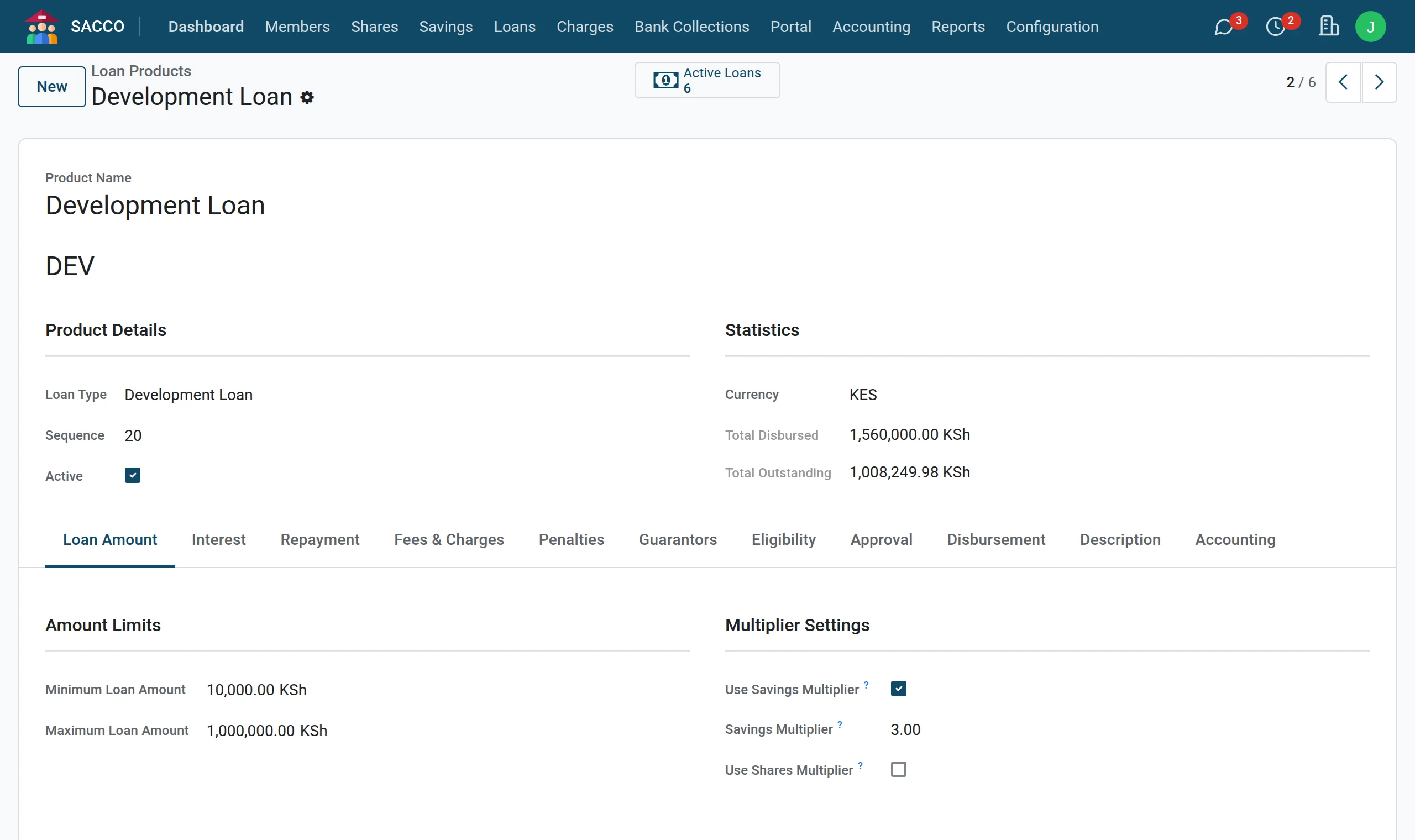Show help tooltip for Use Shares Multiplier

(x=860, y=765)
